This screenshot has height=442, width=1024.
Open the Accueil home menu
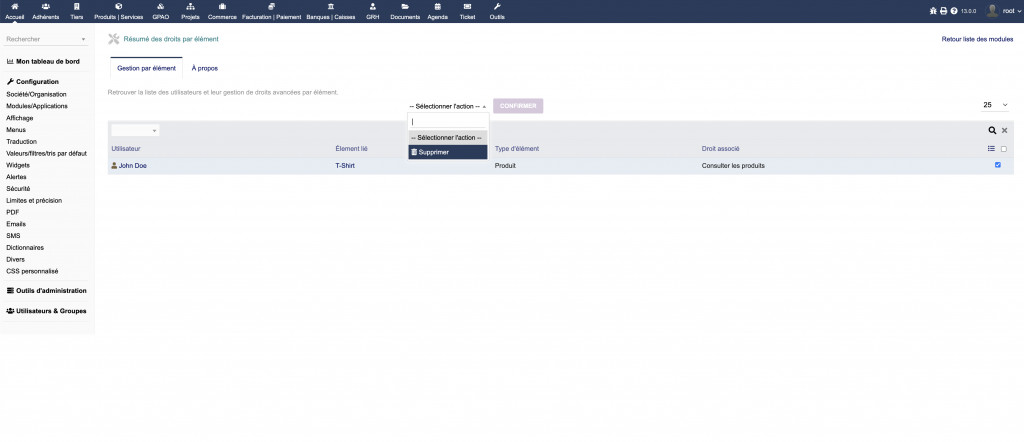click(x=14, y=11)
